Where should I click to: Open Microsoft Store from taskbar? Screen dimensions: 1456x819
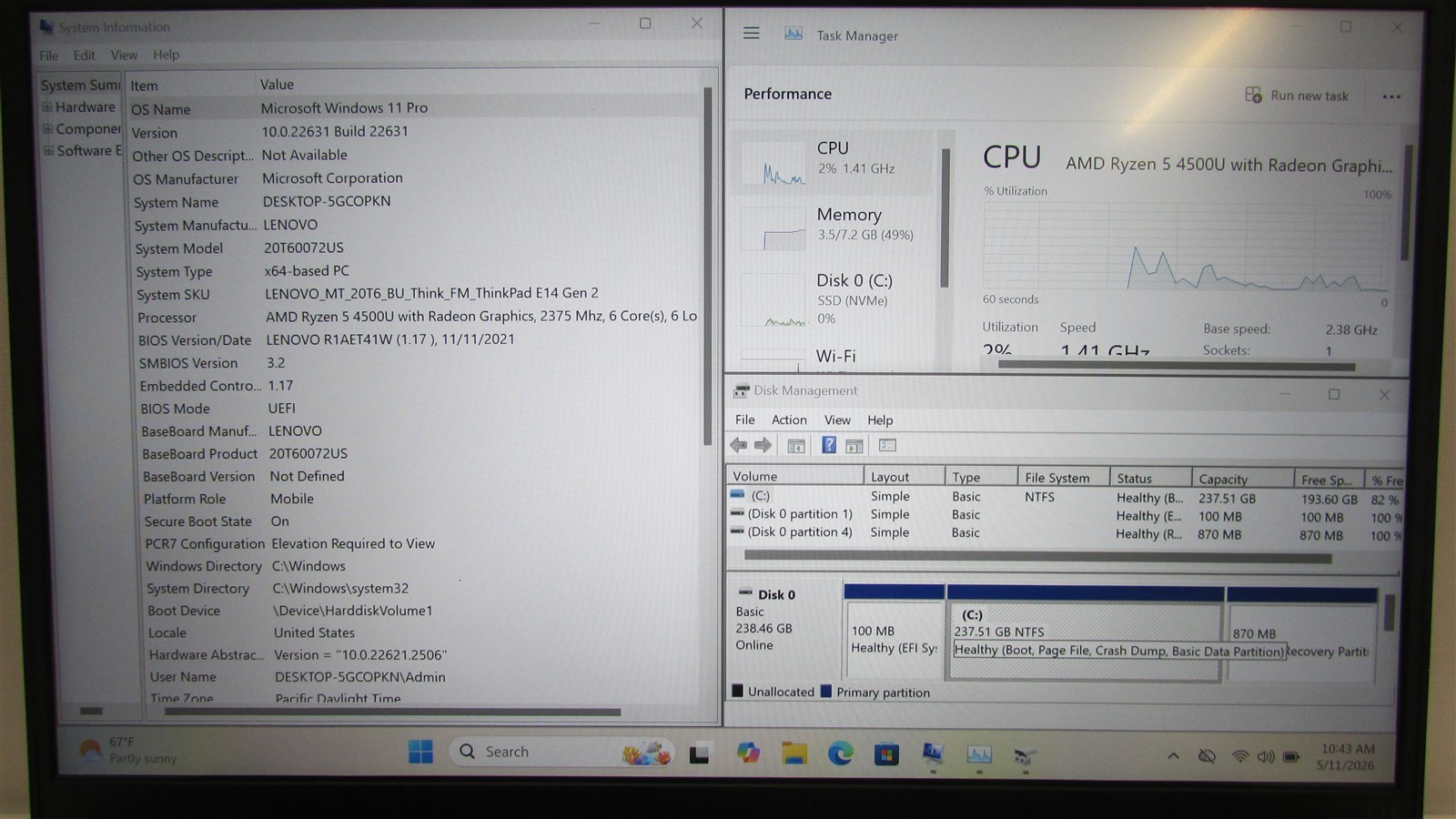click(886, 754)
